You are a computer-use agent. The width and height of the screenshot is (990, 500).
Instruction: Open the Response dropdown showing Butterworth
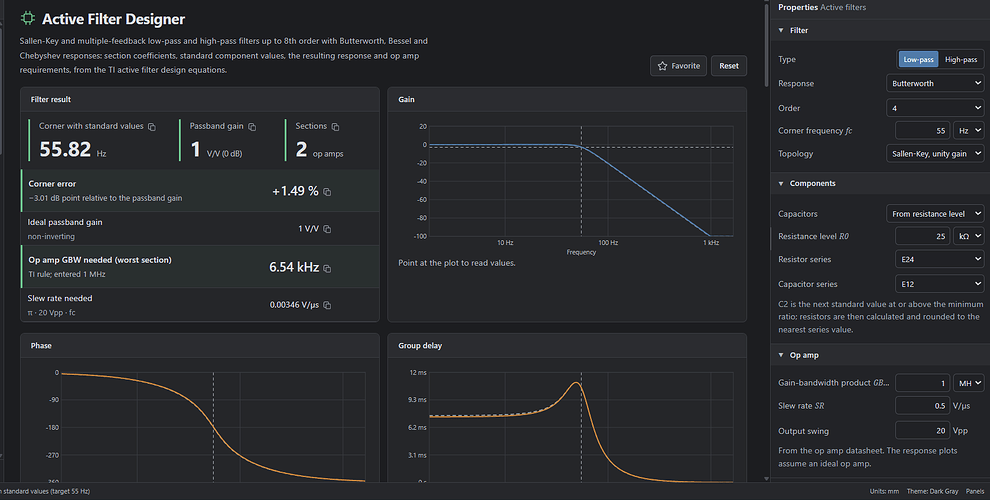tap(935, 83)
